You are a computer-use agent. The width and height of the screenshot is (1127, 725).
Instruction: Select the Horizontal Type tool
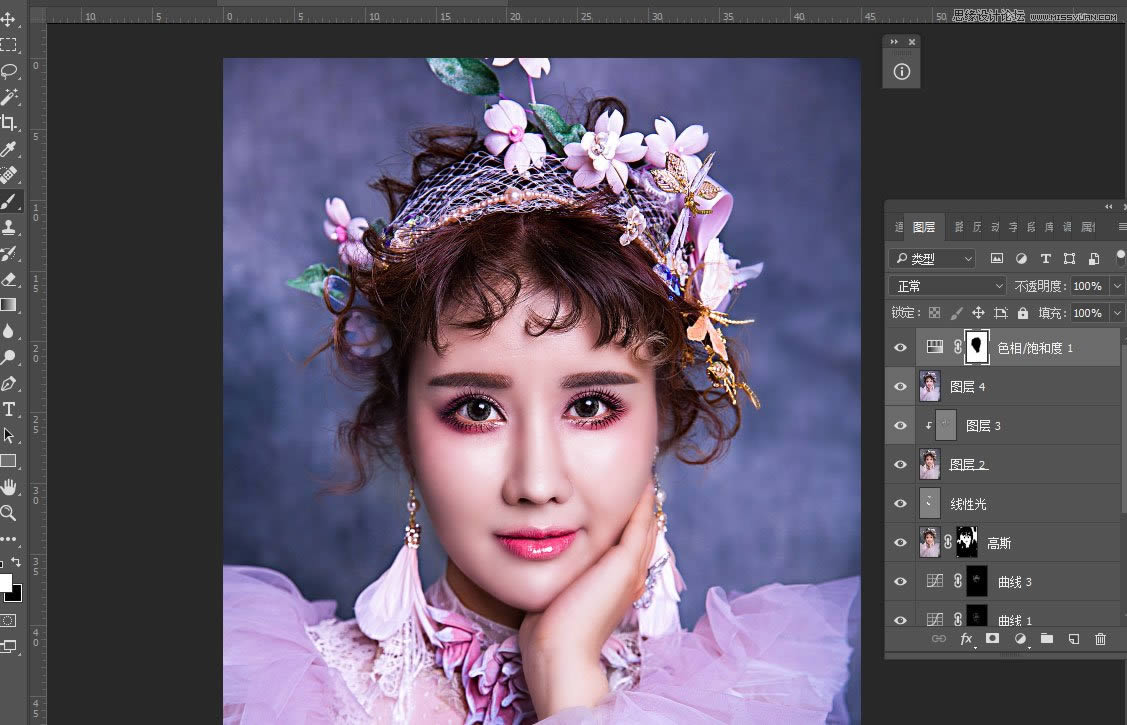(9, 409)
